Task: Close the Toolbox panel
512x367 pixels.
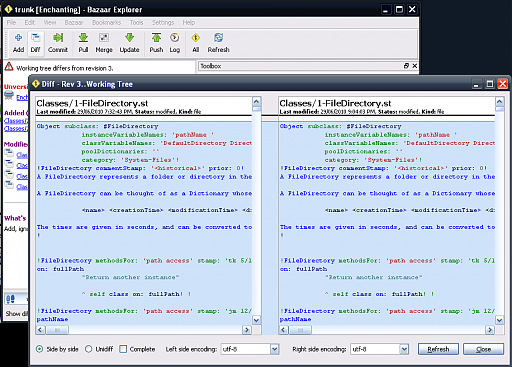Action: click(x=414, y=66)
